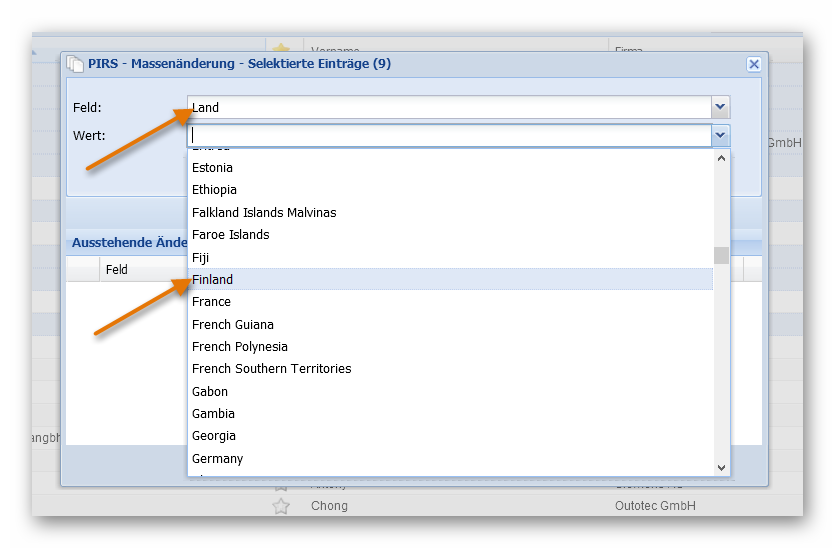Pick Gambia from the list

[214, 414]
